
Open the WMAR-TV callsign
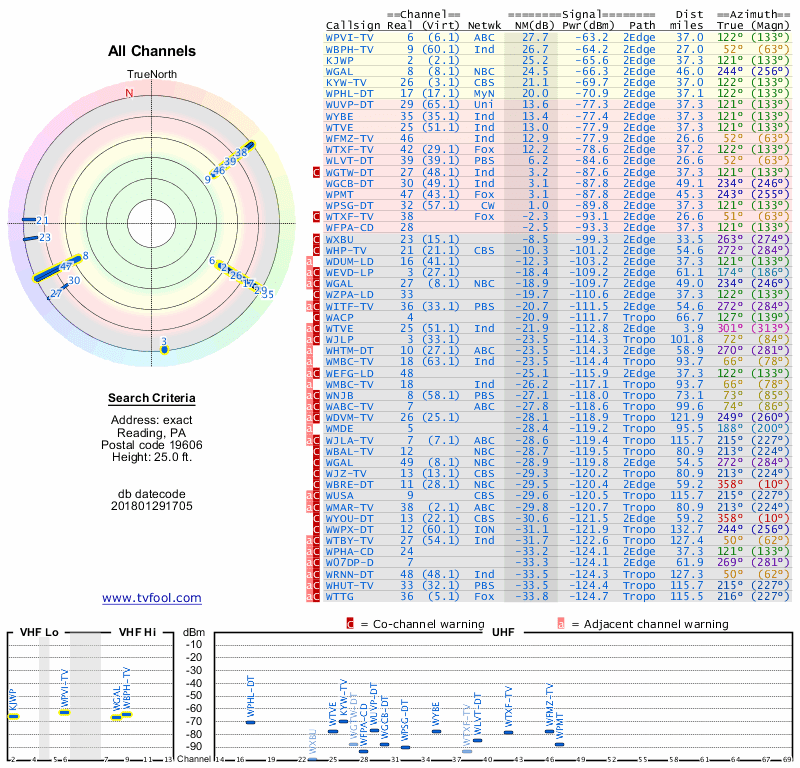(349, 508)
